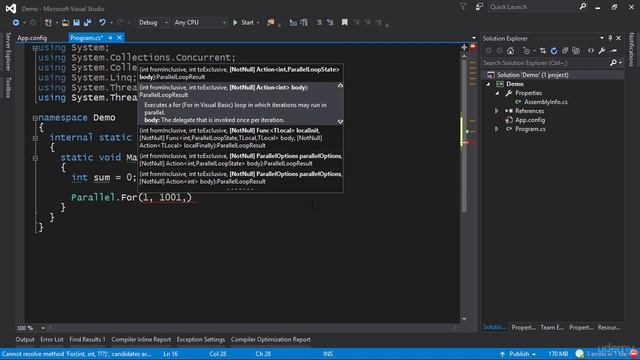
Task: Toggle Preview Selected Items in Solution Explorer
Action: point(613,51)
